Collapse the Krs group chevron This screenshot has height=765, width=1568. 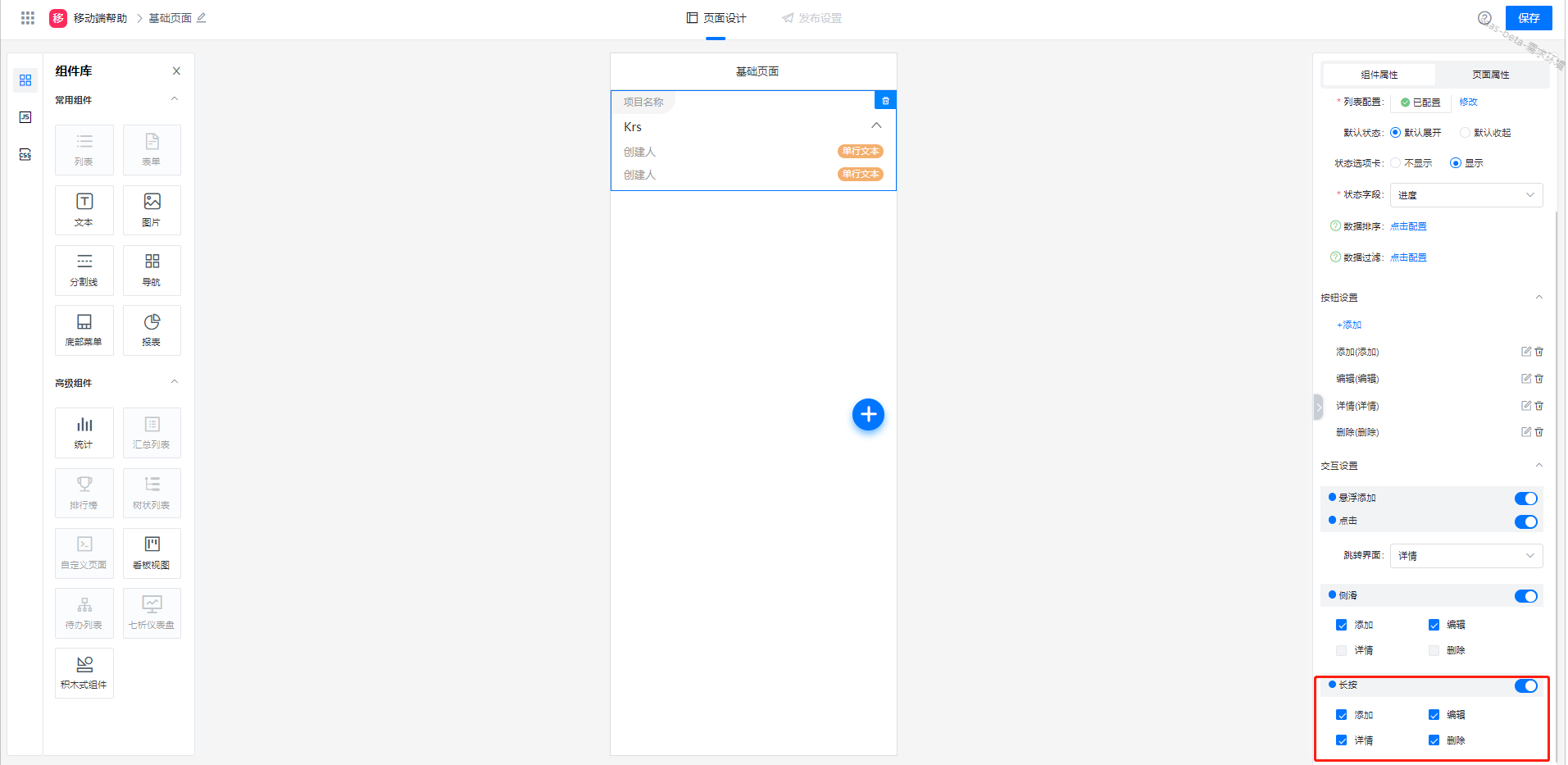[876, 125]
